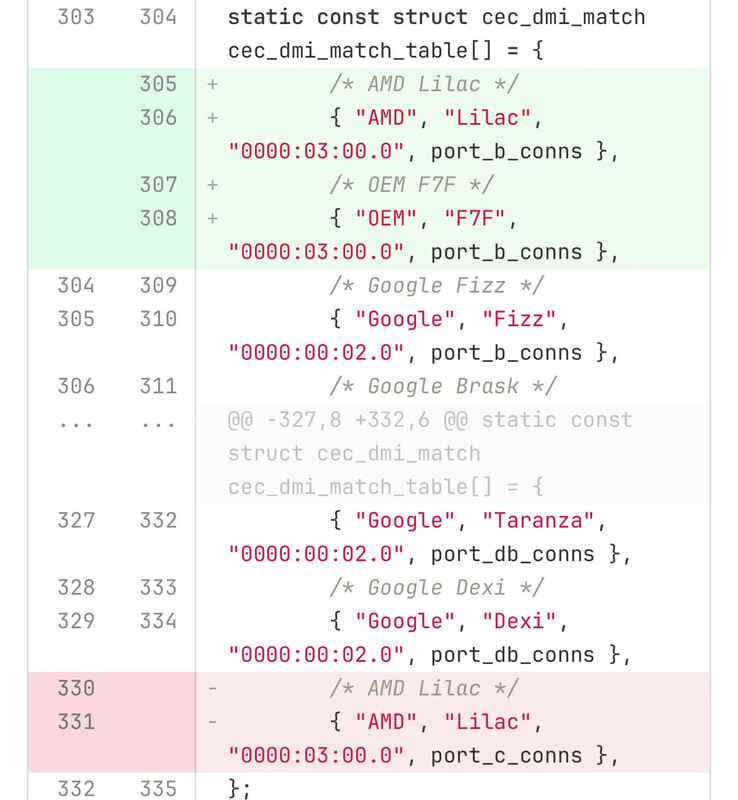The width and height of the screenshot is (738, 800).
Task: Click old line number 330
Action: [76, 689]
